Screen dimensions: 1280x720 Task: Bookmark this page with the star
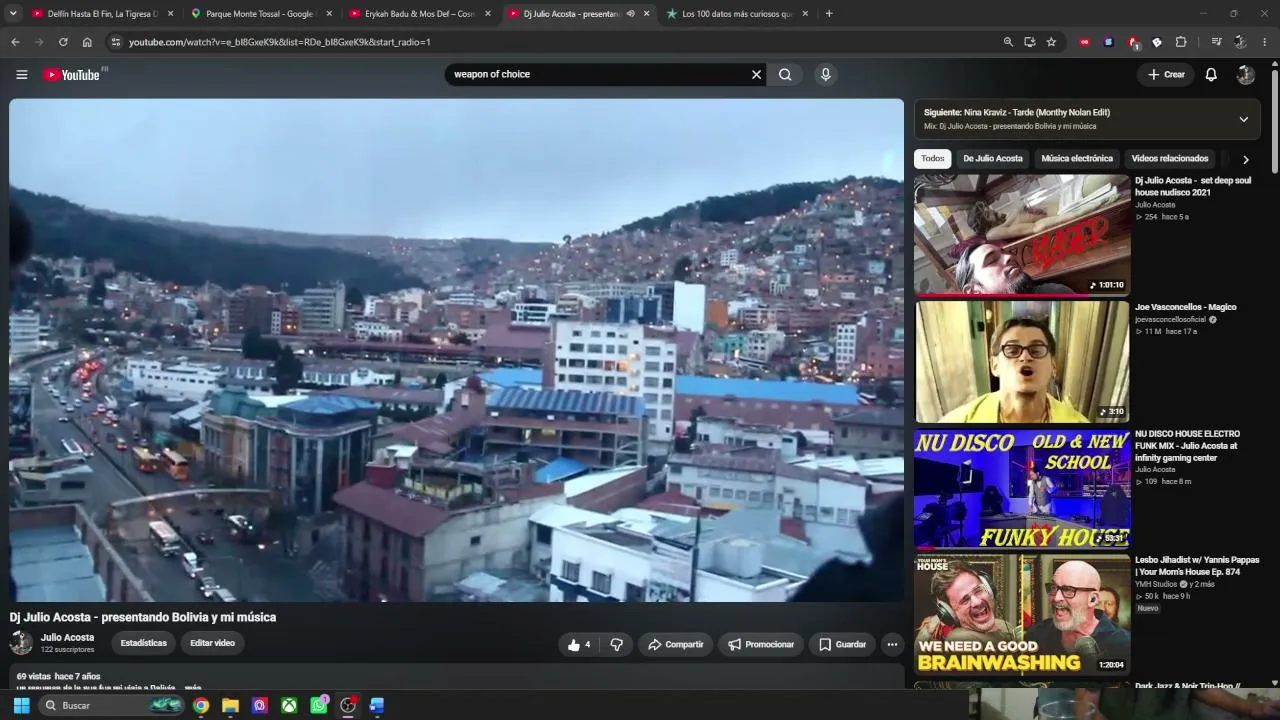point(1051,42)
